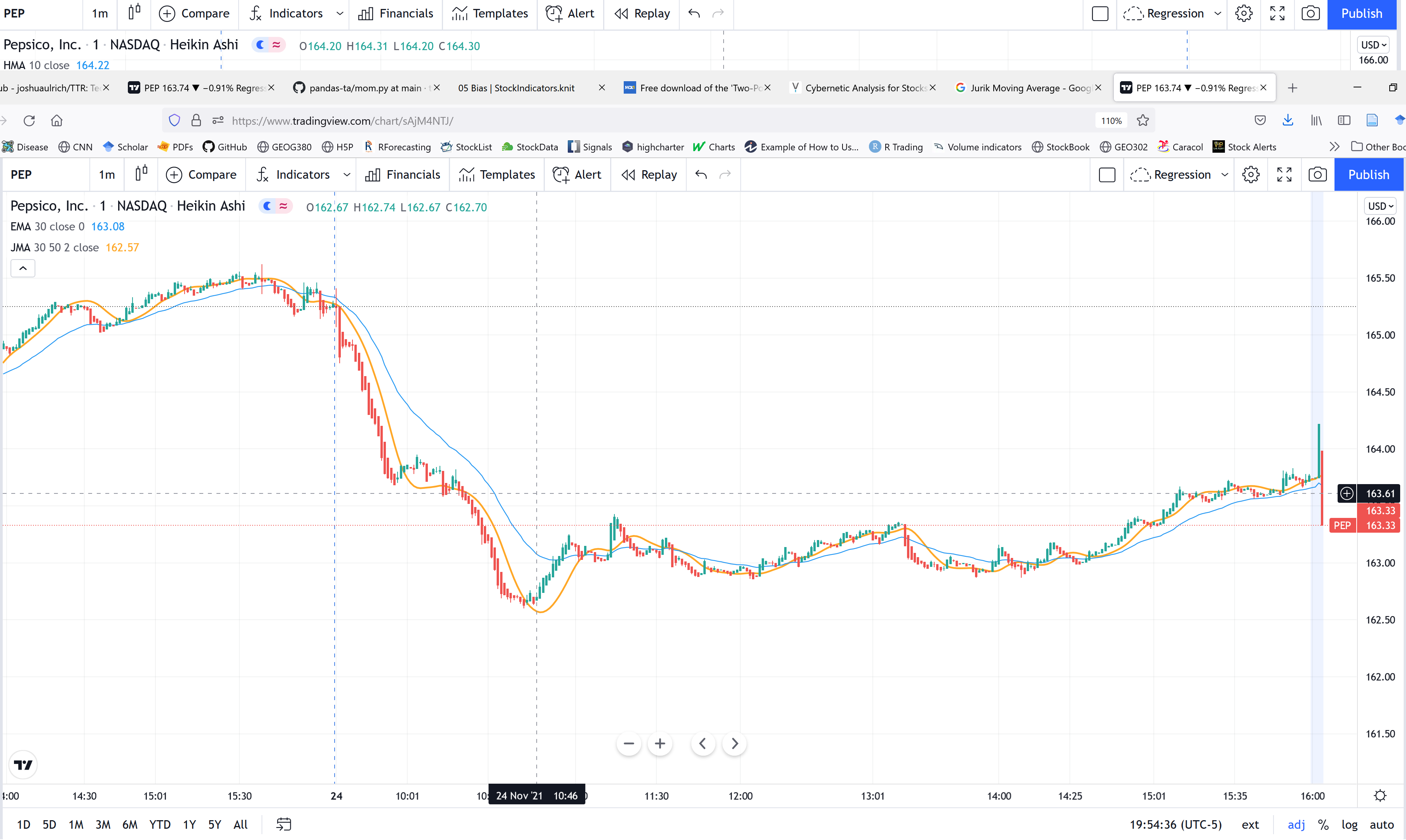Bookmark this page with star icon
Viewport: 1406px width, 840px height.
1143,120
